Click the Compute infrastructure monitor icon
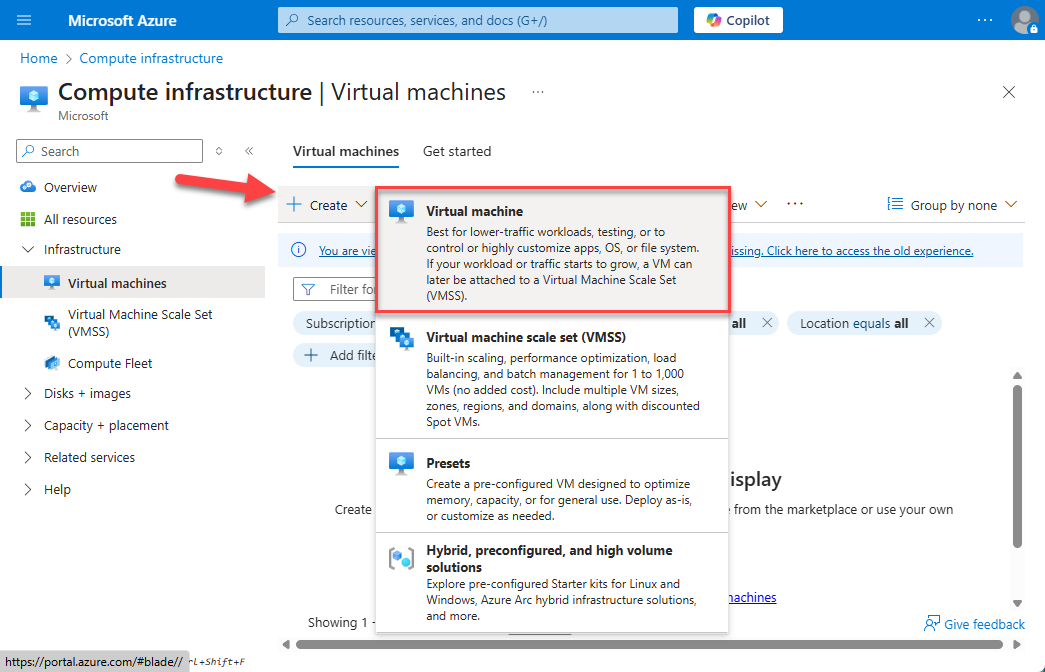The width and height of the screenshot is (1045, 672). pyautogui.click(x=34, y=99)
